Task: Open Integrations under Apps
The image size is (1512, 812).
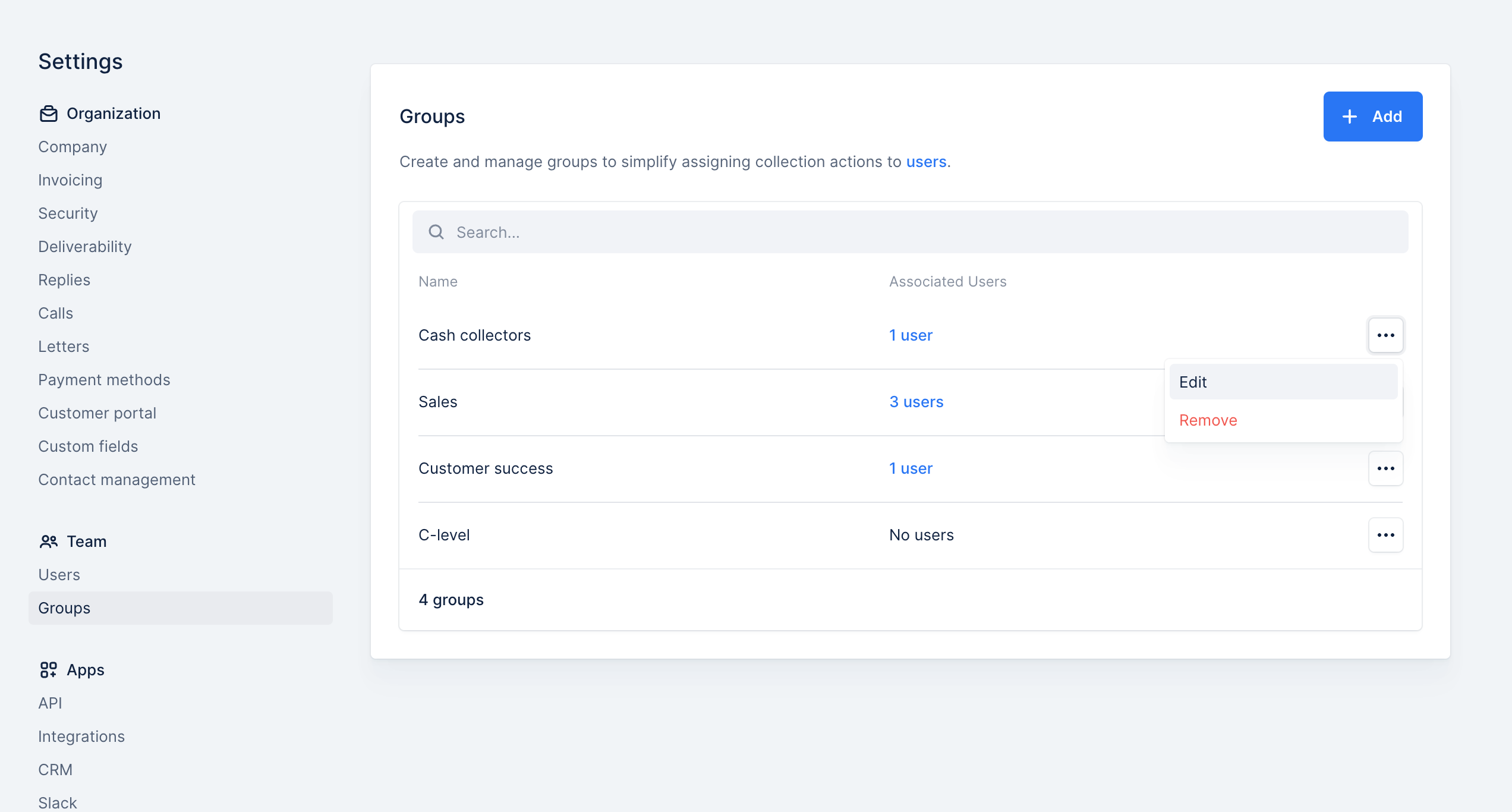Action: coord(81,737)
